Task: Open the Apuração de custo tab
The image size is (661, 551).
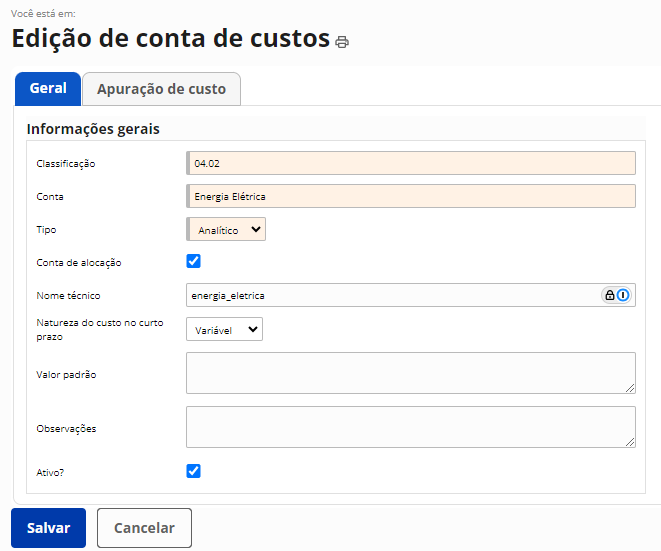Action: coord(161,89)
